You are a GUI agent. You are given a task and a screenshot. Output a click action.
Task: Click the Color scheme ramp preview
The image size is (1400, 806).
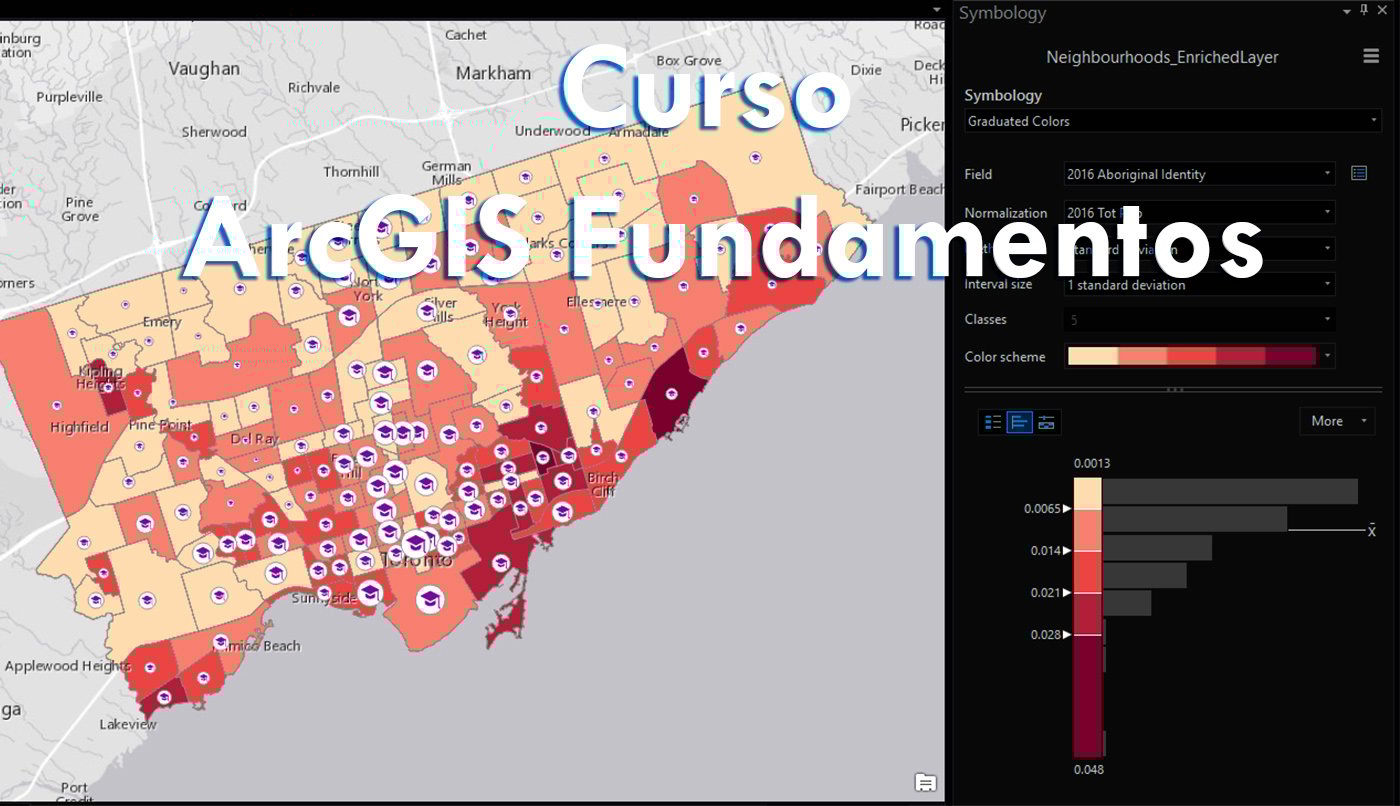[1191, 356]
